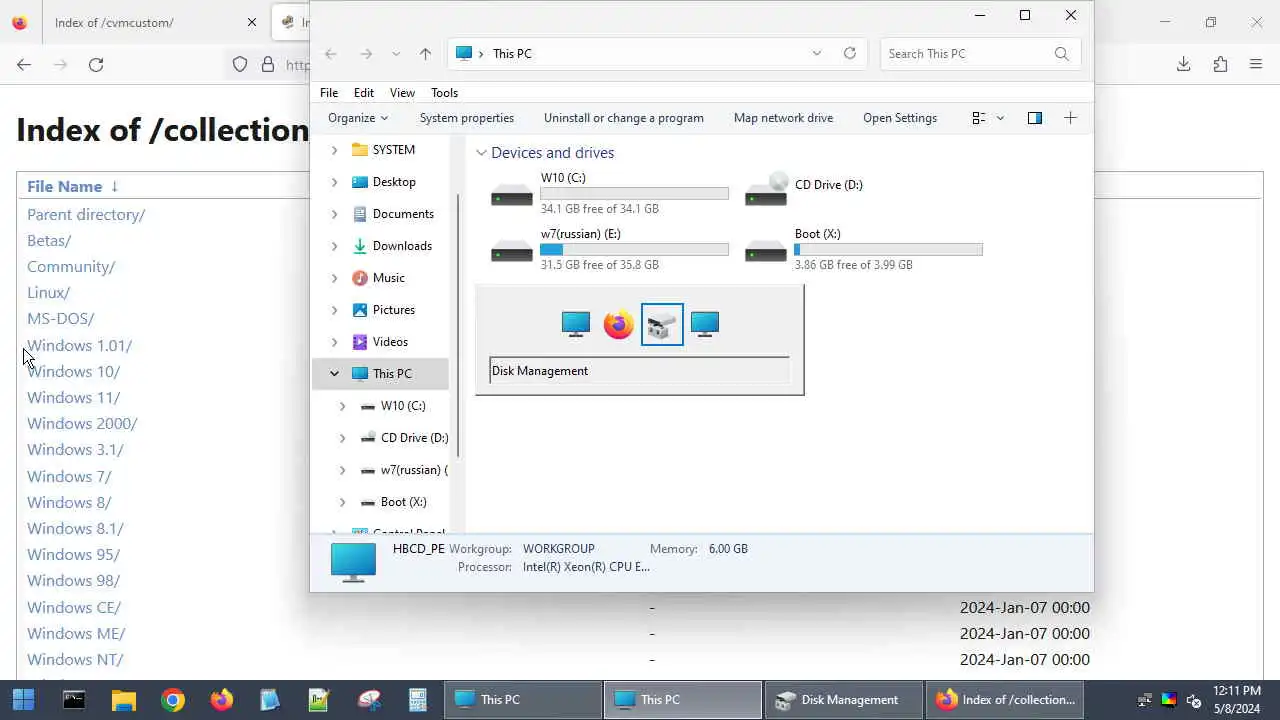Open the Windows 2000/ link
The height and width of the screenshot is (720, 1280).
(82, 423)
